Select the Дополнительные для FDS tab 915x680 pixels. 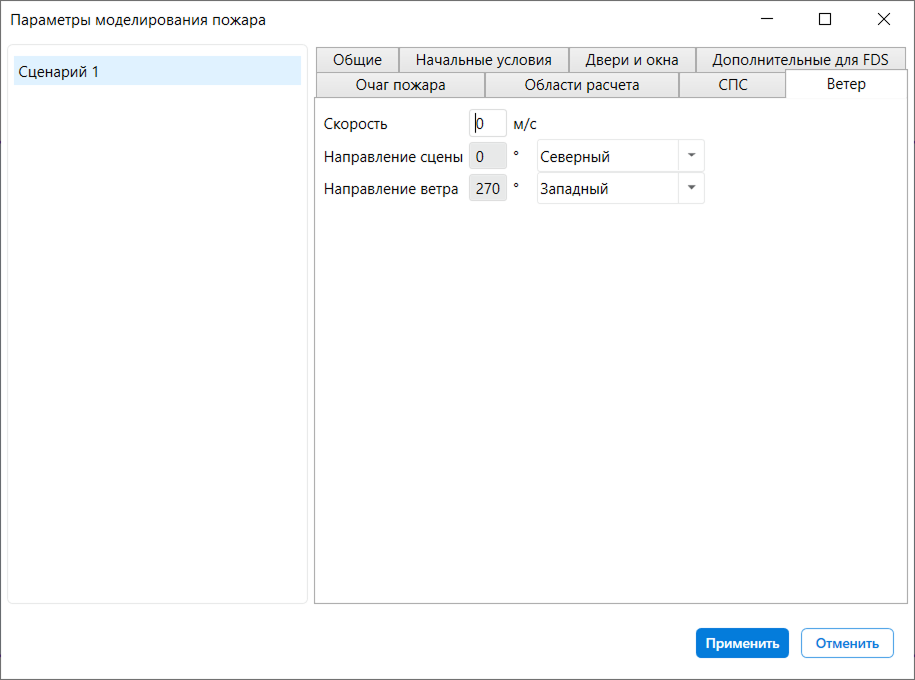(x=800, y=60)
